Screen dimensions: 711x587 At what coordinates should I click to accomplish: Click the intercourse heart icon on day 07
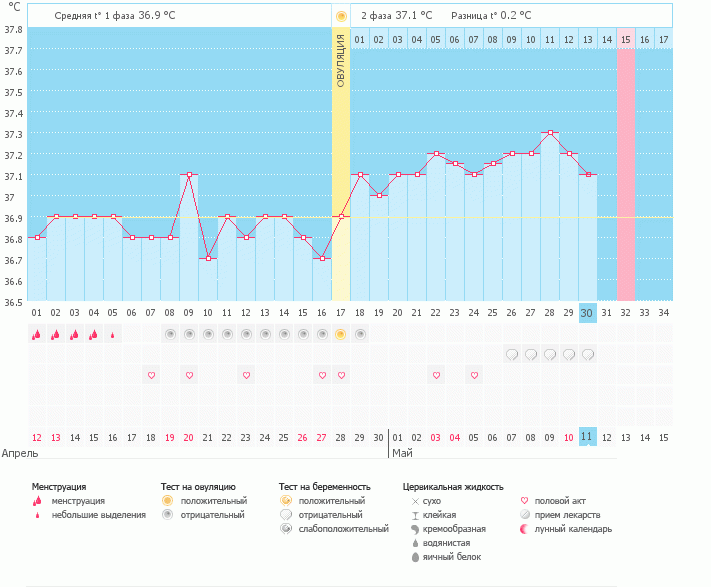pos(151,375)
